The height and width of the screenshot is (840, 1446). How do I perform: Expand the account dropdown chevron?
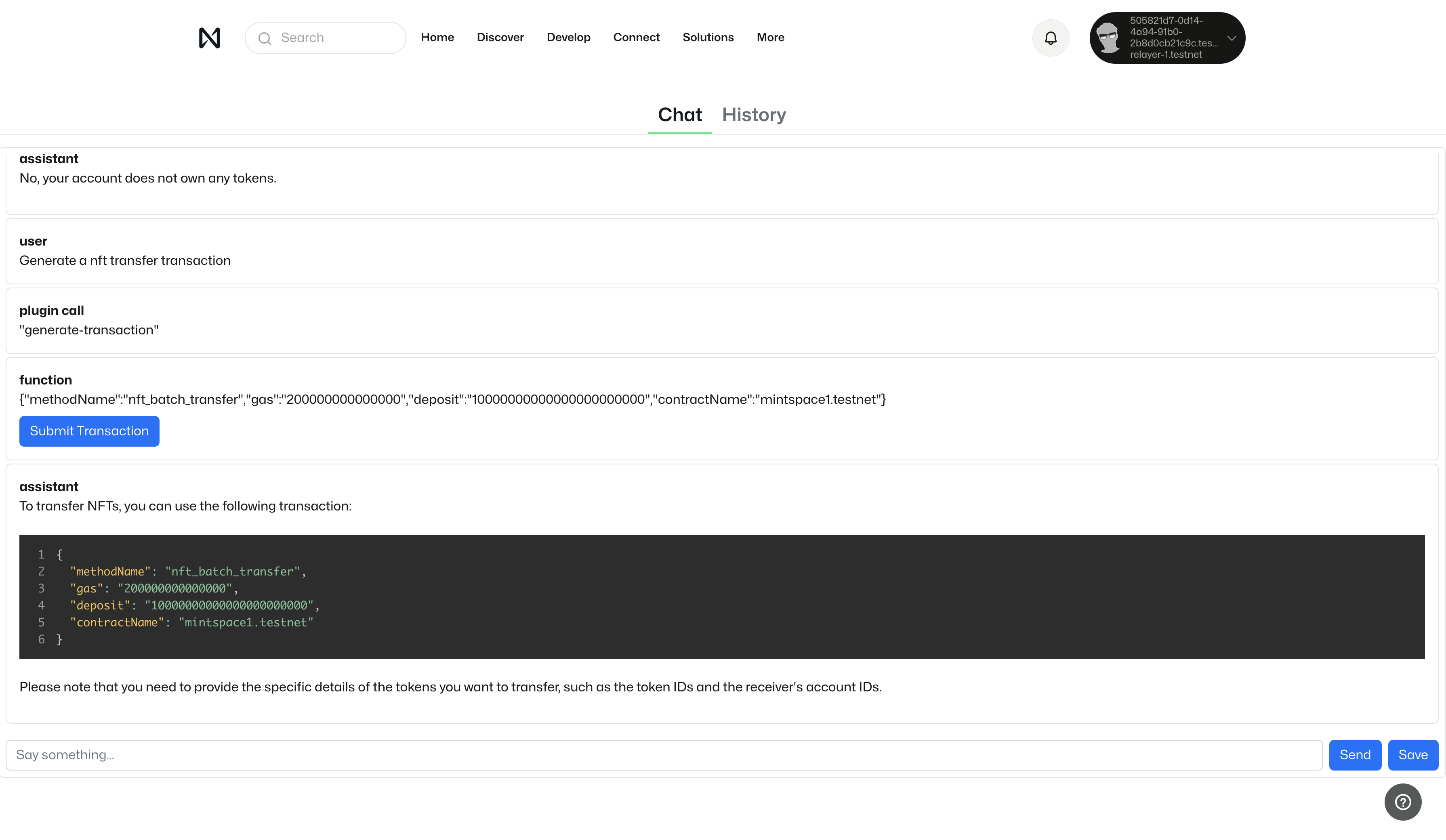(x=1232, y=38)
